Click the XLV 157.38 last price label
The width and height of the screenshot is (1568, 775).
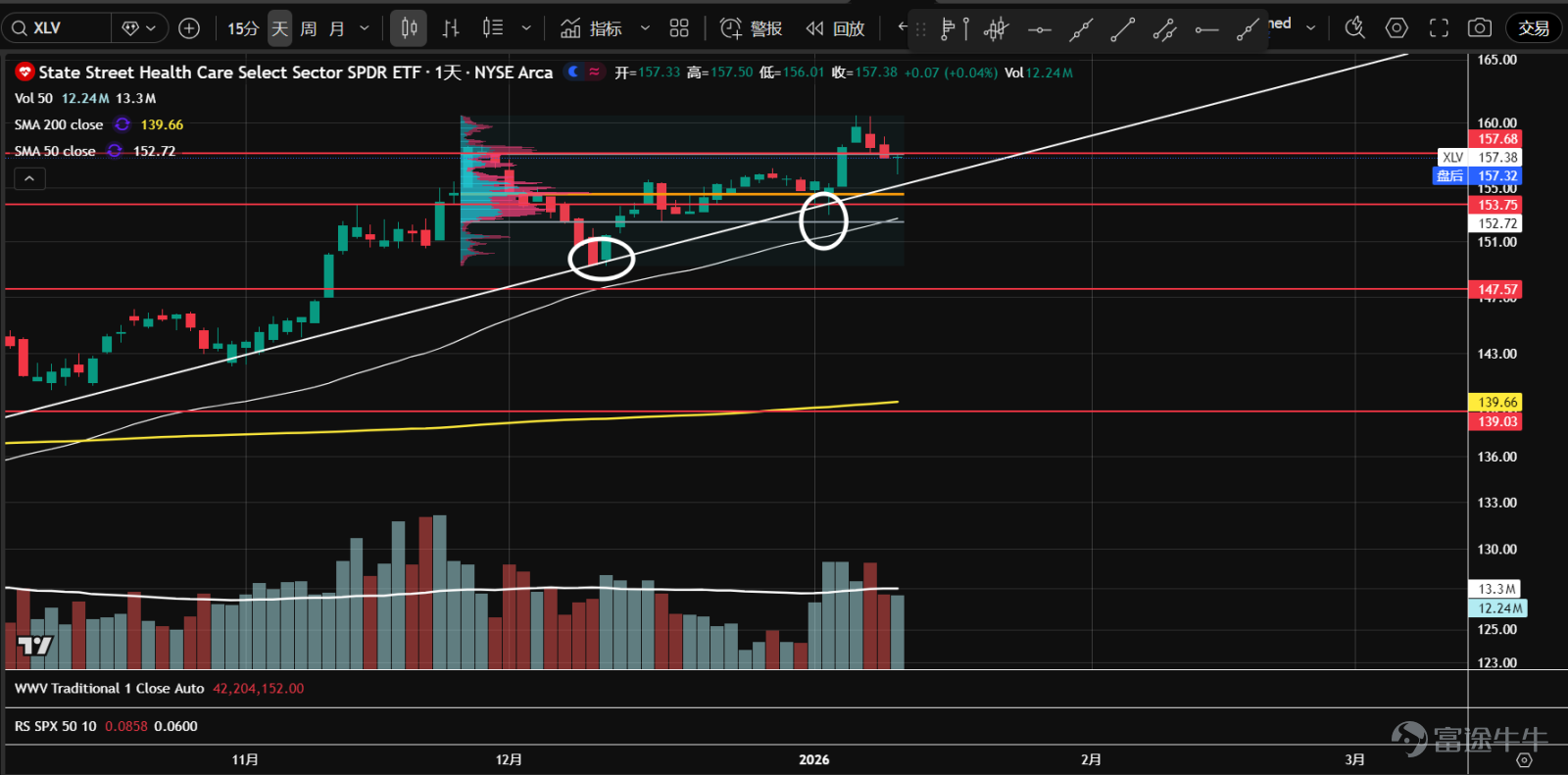(x=1480, y=157)
